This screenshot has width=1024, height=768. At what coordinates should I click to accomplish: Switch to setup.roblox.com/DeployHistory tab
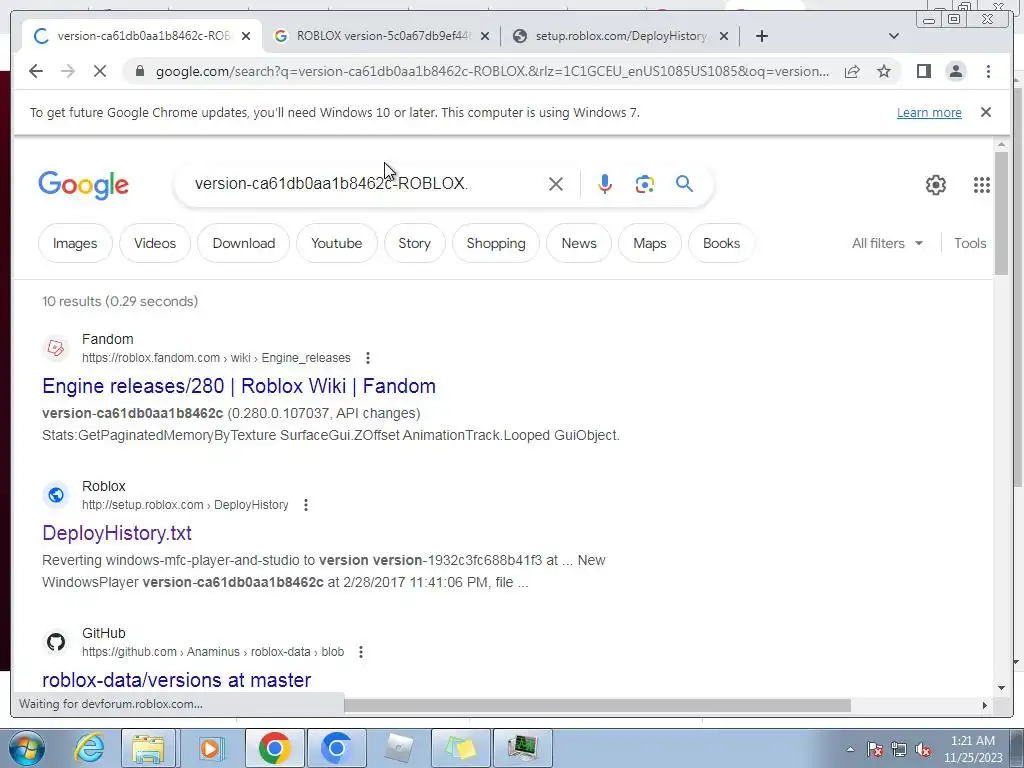[620, 36]
